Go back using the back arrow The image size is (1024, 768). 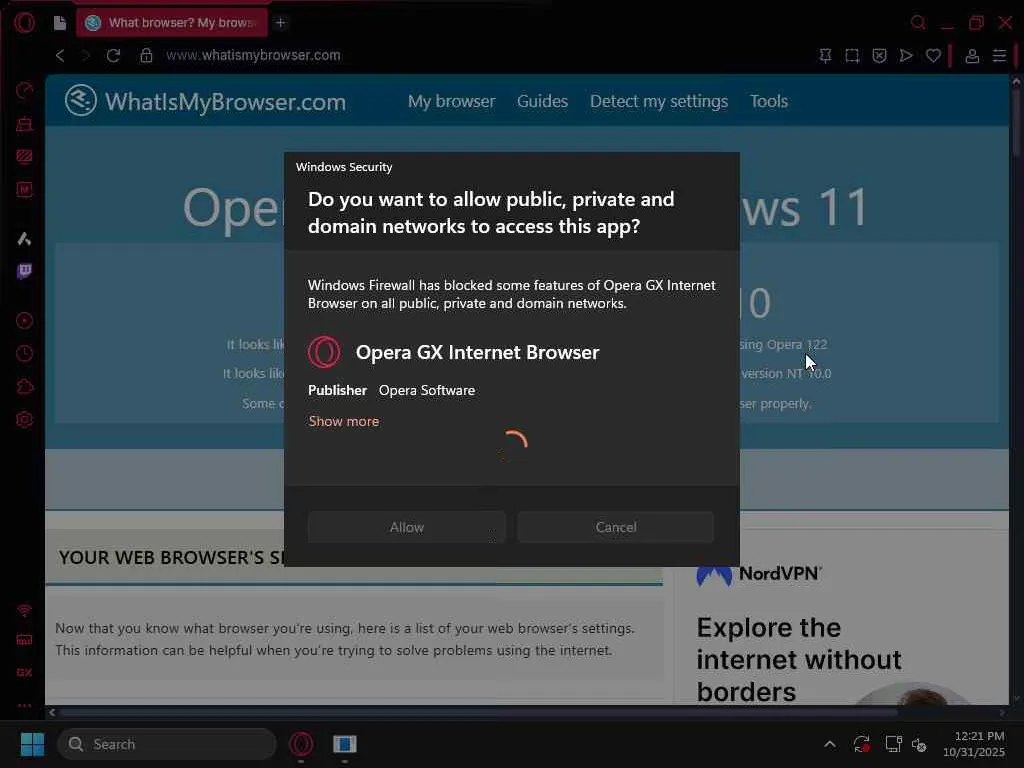click(x=60, y=56)
